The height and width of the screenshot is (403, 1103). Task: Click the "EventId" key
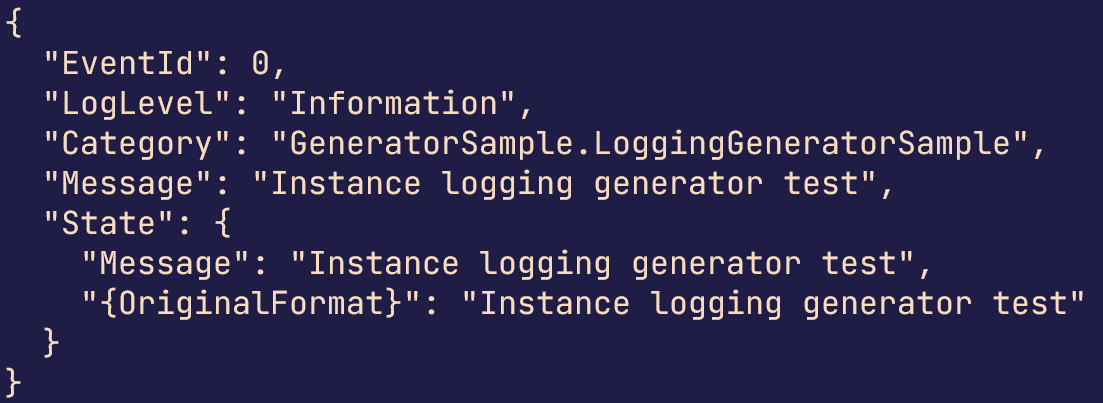tap(128, 65)
